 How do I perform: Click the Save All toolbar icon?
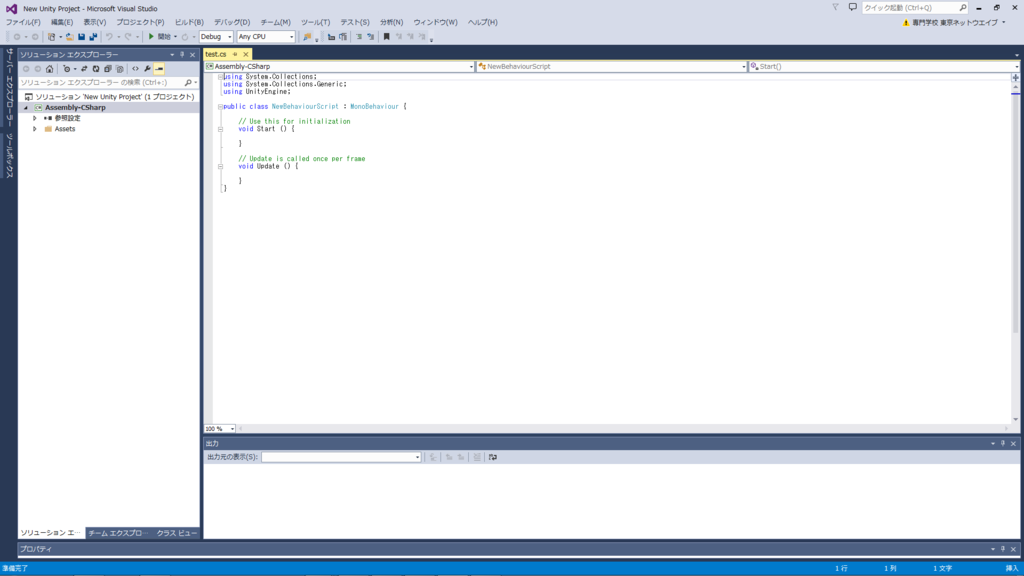click(93, 37)
